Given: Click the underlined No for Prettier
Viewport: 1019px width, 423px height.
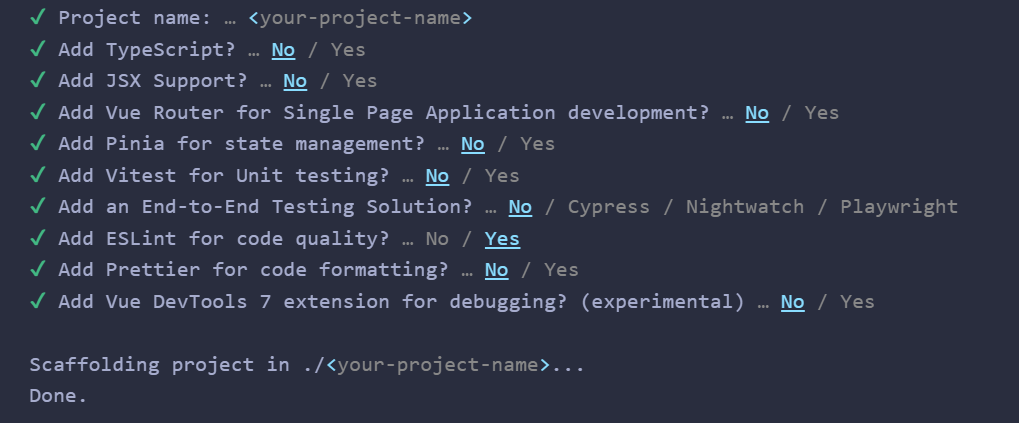Looking at the screenshot, I should 496,270.
